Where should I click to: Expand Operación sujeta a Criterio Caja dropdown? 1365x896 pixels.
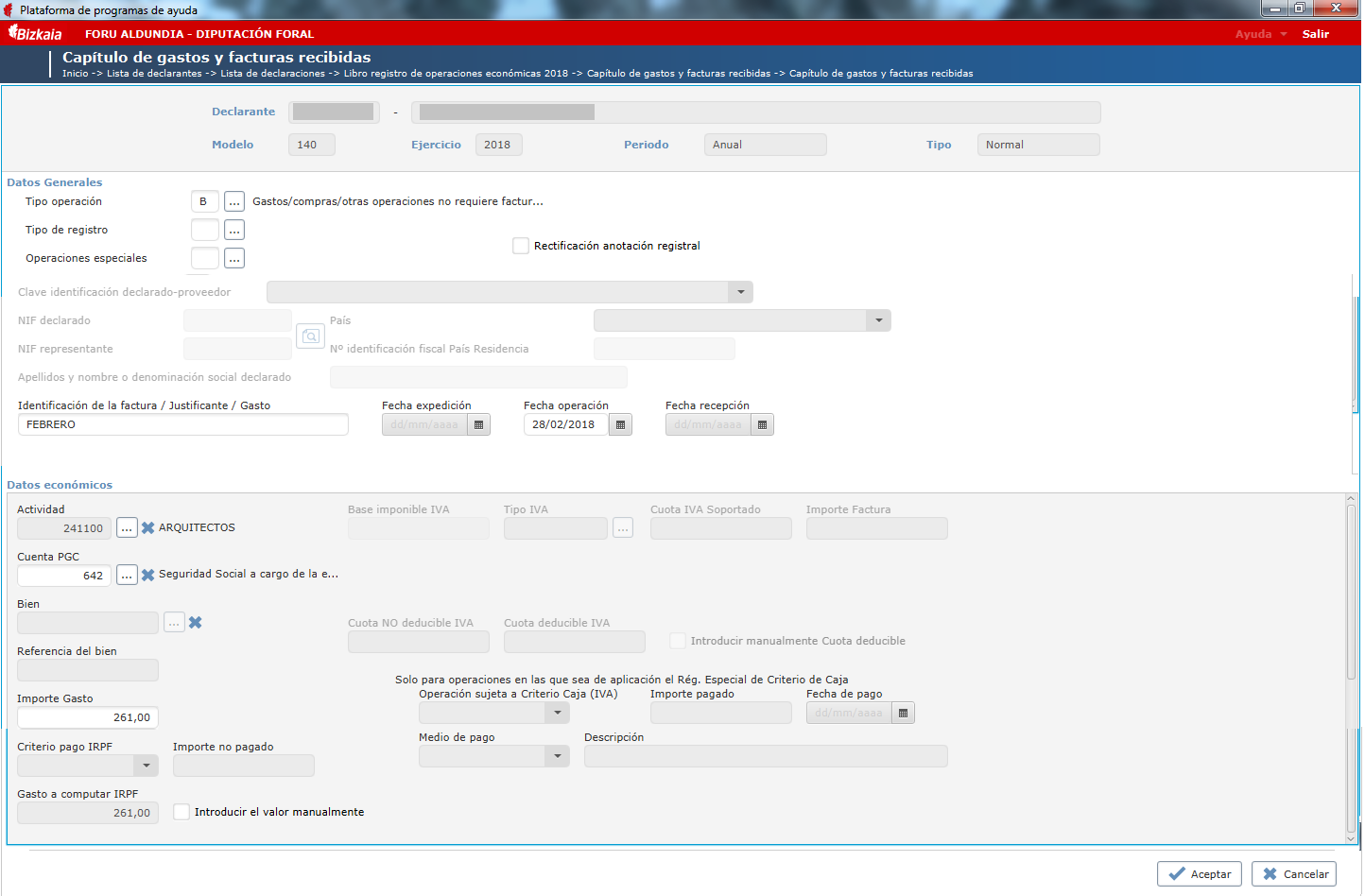click(558, 713)
